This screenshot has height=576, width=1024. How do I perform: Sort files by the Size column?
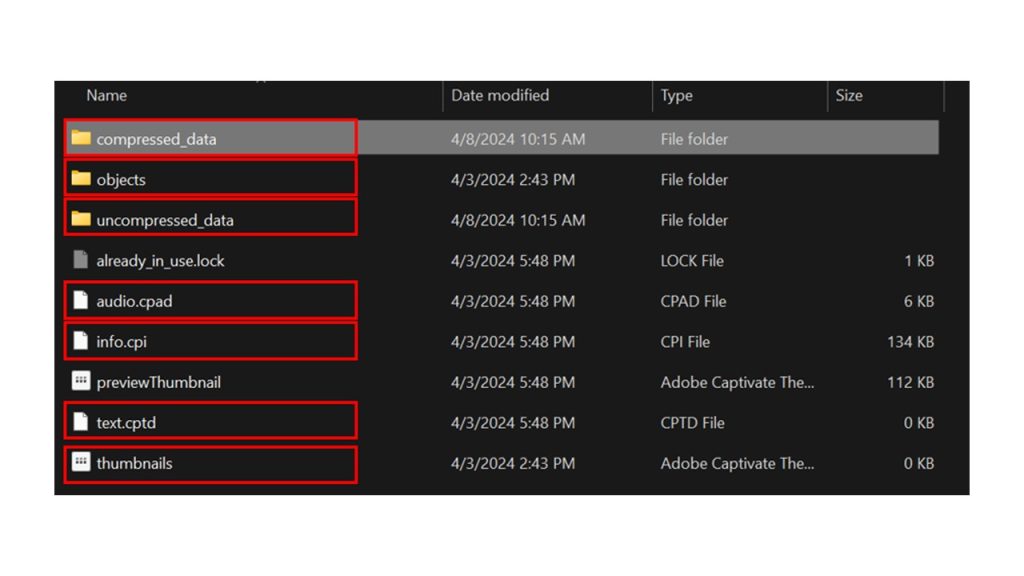pyautogui.click(x=849, y=96)
